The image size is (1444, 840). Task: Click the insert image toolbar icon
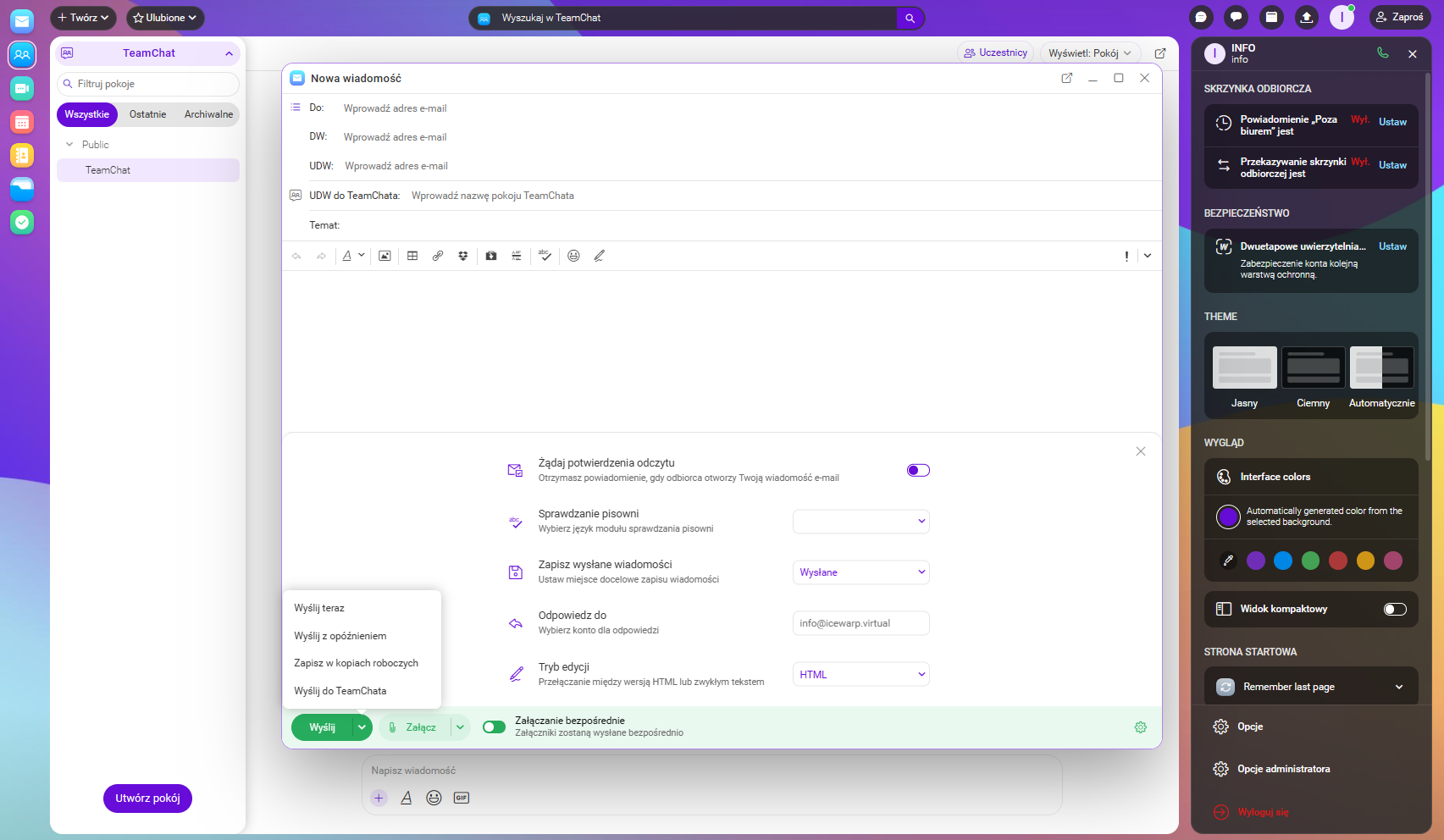(385, 256)
